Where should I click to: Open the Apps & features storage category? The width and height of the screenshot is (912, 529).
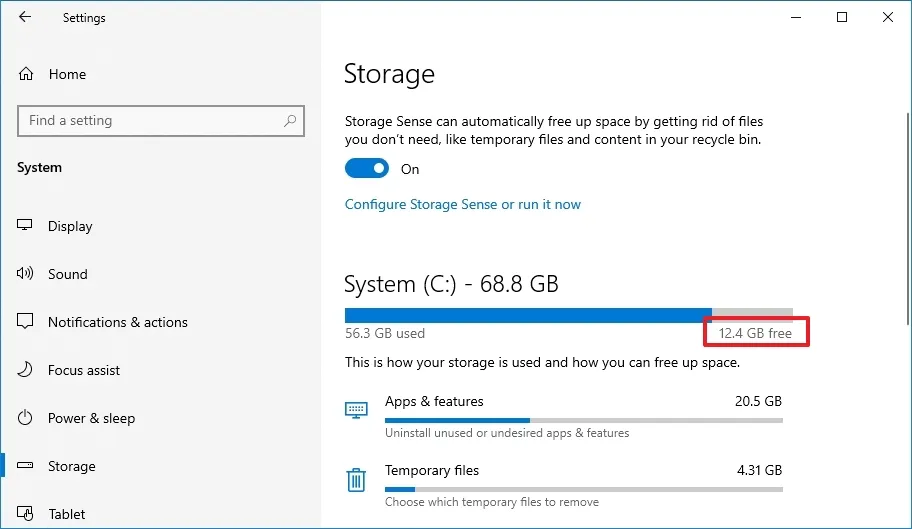[563, 416]
